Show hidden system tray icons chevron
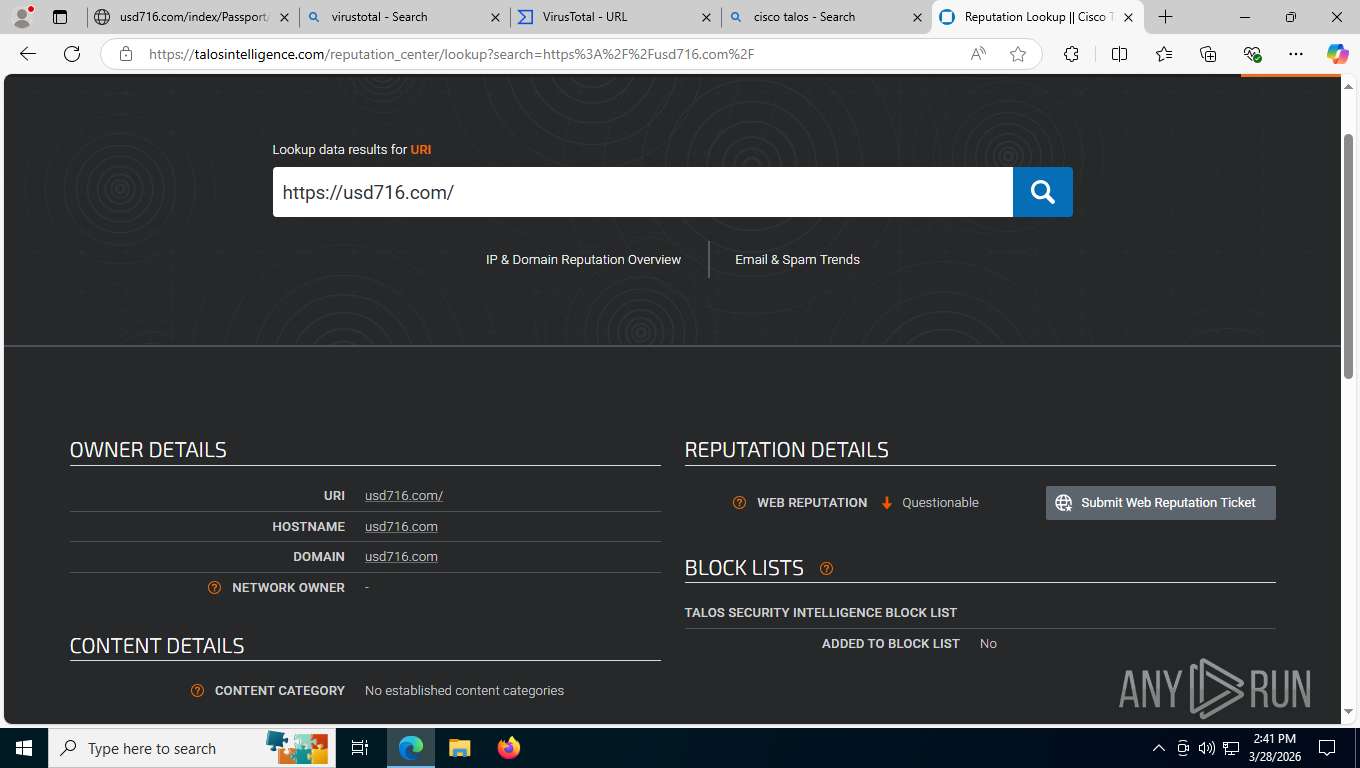1360x768 pixels. [x=1159, y=748]
